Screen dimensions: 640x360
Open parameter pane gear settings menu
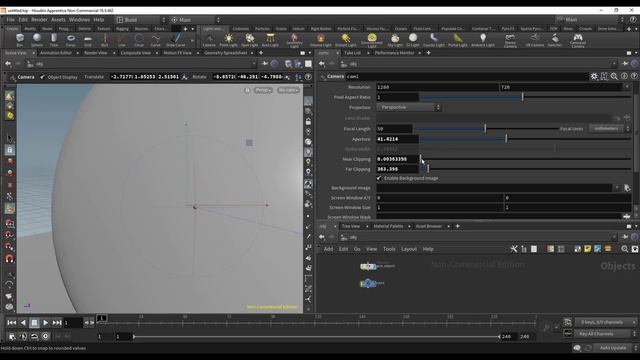(x=594, y=76)
